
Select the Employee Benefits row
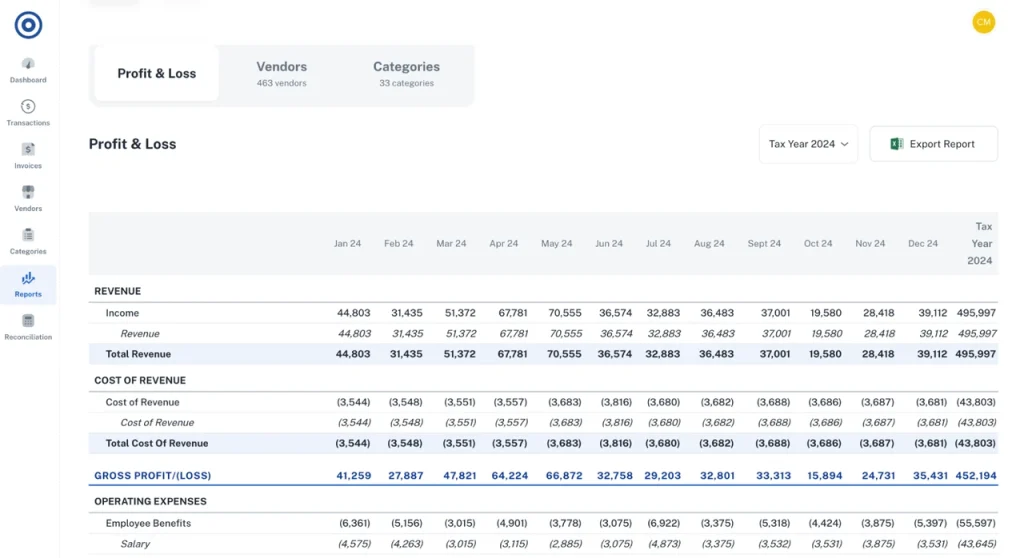point(148,523)
